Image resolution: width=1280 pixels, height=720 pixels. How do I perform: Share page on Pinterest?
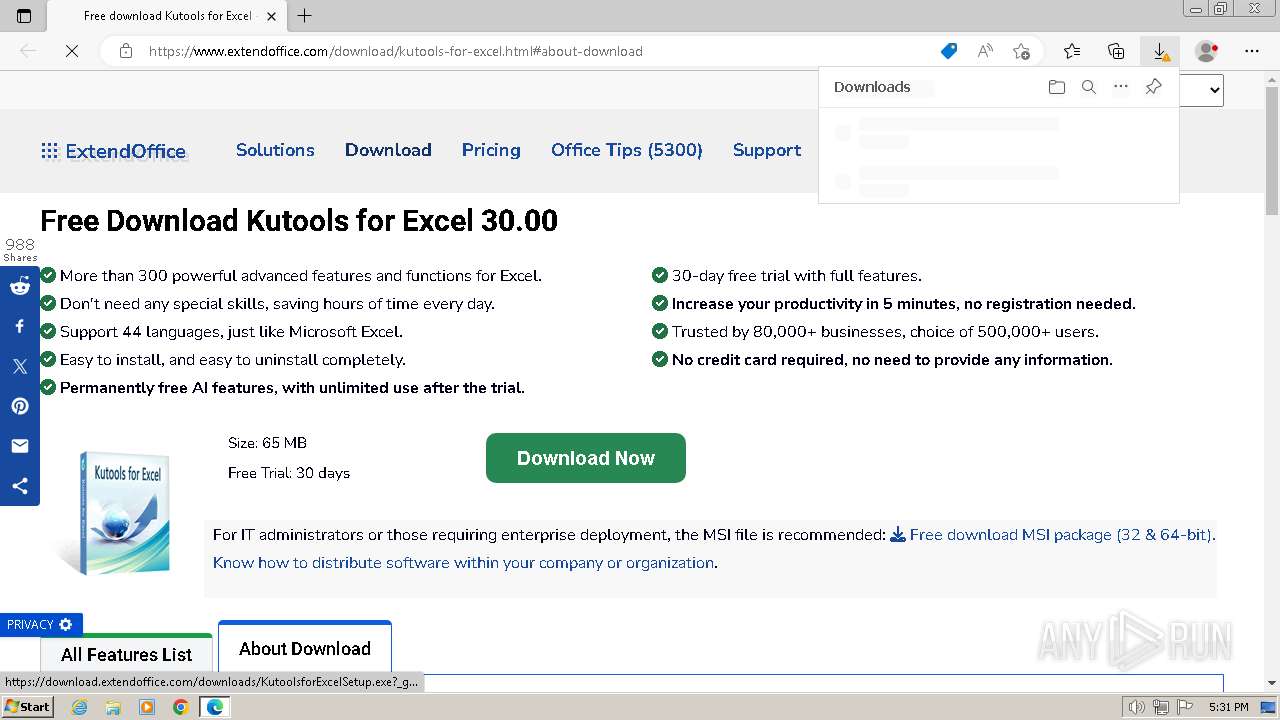[x=20, y=406]
